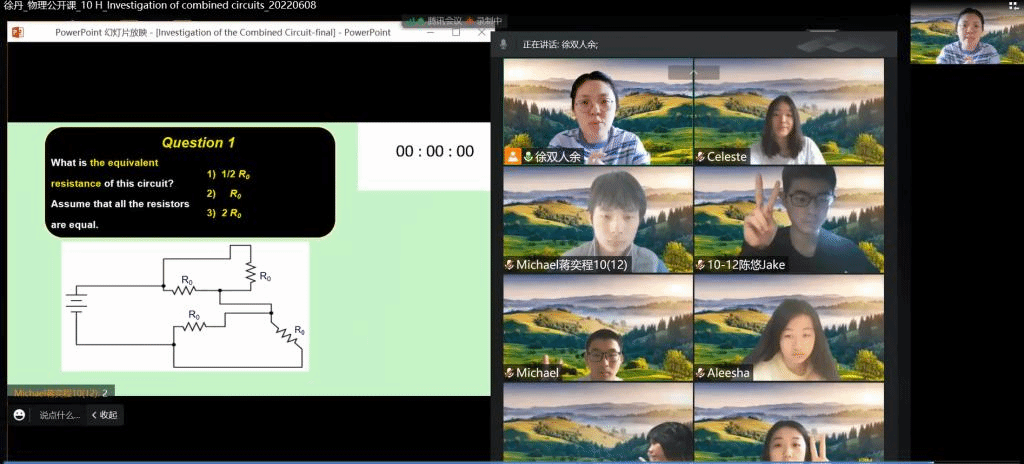Click the orange host icon on 徐双人余's tile
1024x464 pixels.
click(512, 157)
